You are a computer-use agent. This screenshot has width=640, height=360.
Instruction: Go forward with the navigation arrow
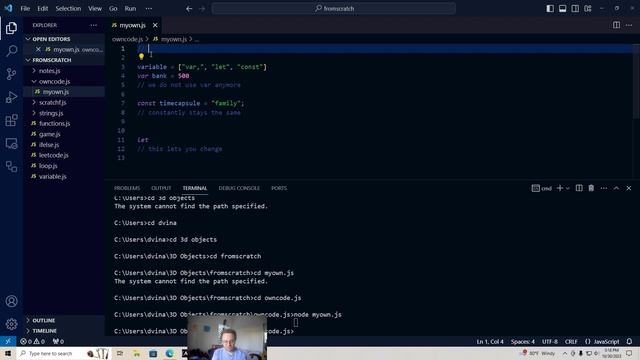202,8
